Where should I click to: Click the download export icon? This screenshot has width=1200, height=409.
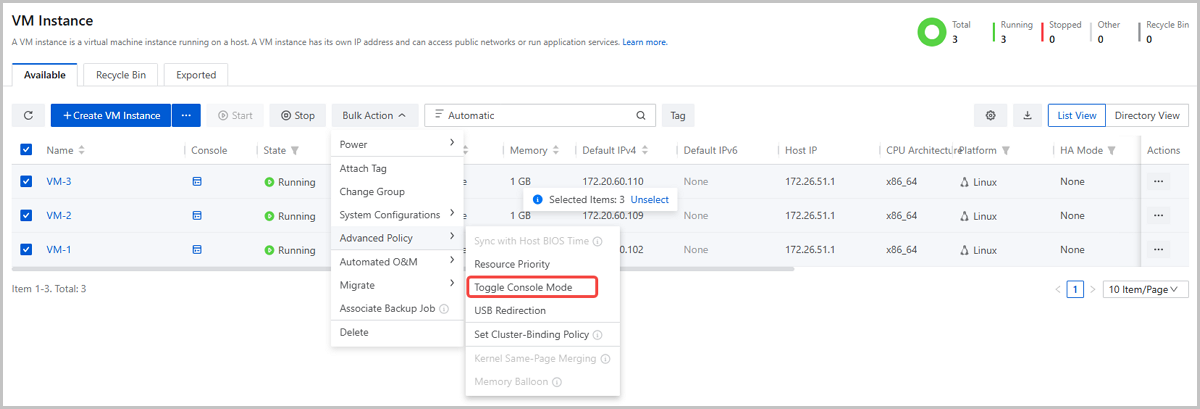[1027, 116]
